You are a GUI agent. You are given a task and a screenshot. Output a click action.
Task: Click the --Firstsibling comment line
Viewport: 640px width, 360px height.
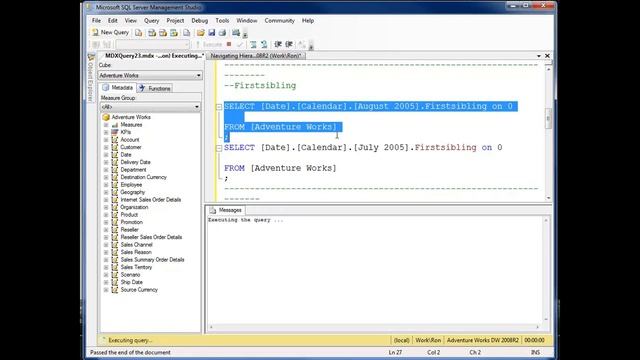(260, 86)
